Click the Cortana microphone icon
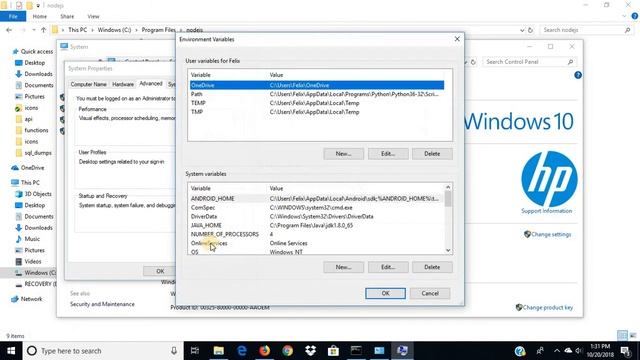Viewport: 640px width, 360px height. [x=174, y=351]
